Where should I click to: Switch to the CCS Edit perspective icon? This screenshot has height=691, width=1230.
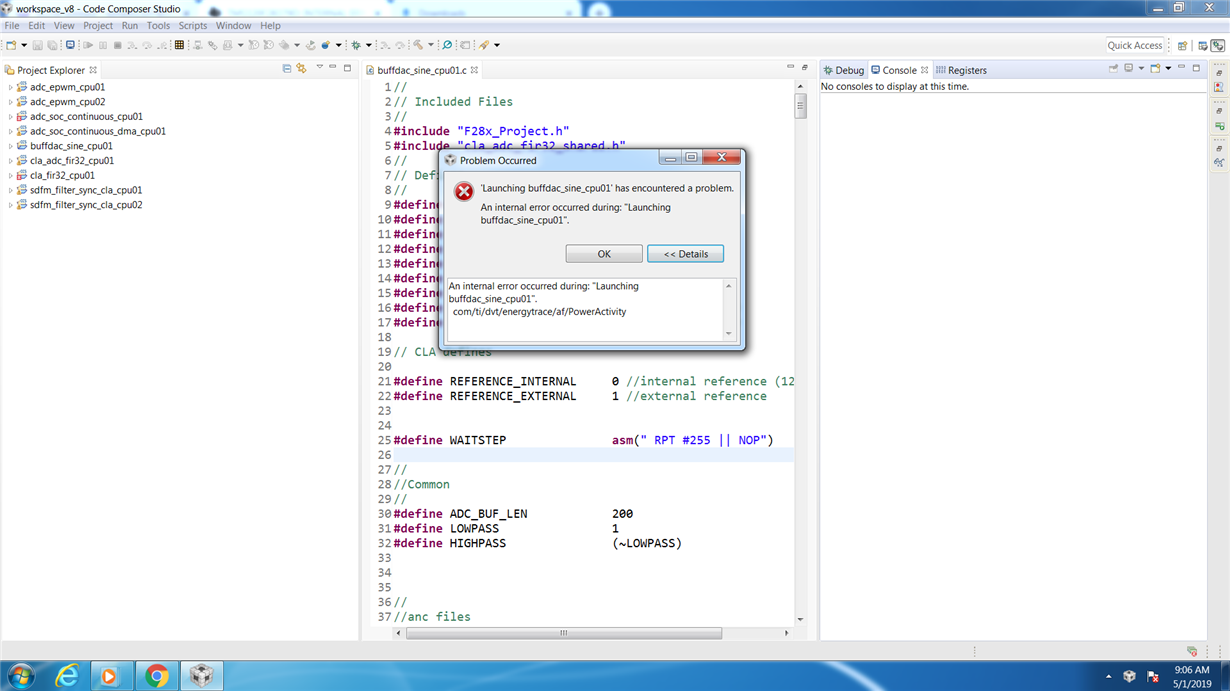click(1203, 45)
